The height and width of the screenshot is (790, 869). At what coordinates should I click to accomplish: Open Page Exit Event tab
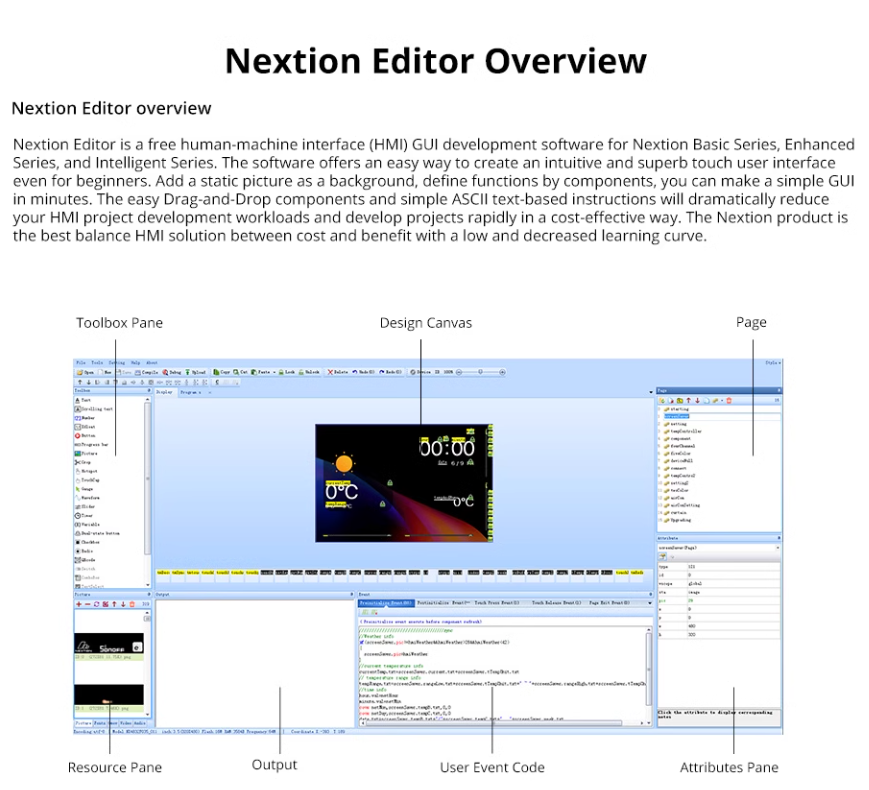pos(609,602)
